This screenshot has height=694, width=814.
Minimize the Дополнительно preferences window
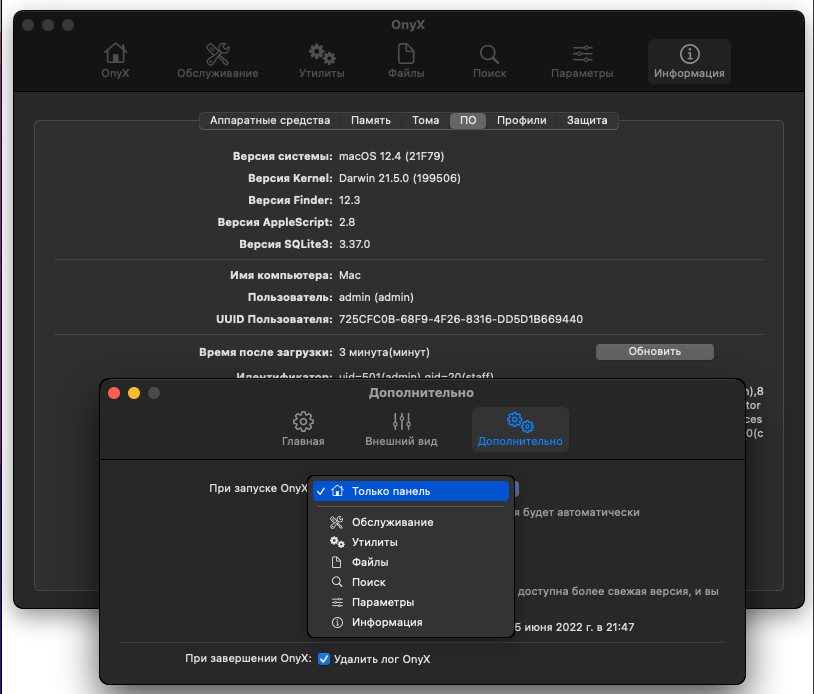[x=134, y=393]
